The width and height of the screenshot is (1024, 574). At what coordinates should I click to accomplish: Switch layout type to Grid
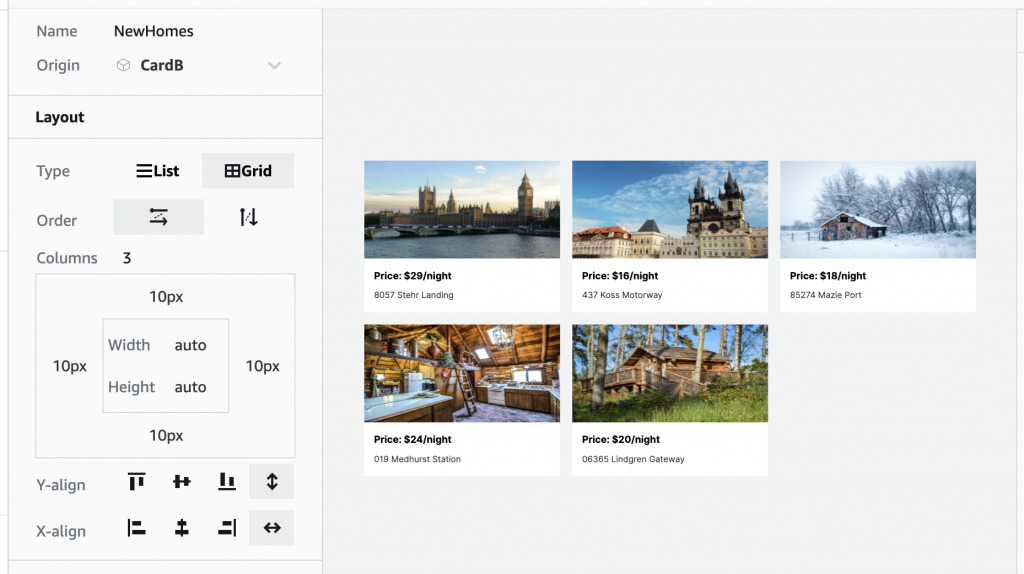(248, 171)
